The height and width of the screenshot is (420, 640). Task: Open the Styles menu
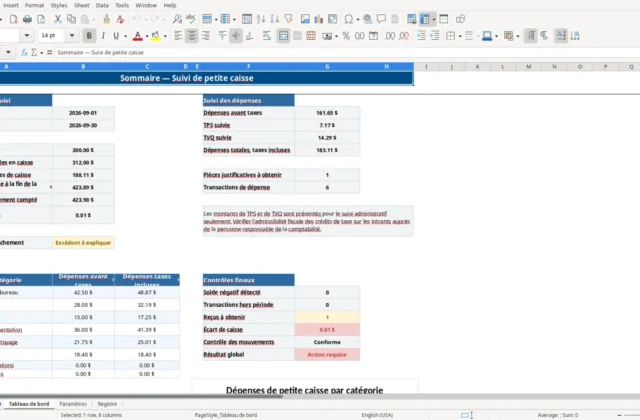pyautogui.click(x=59, y=5)
